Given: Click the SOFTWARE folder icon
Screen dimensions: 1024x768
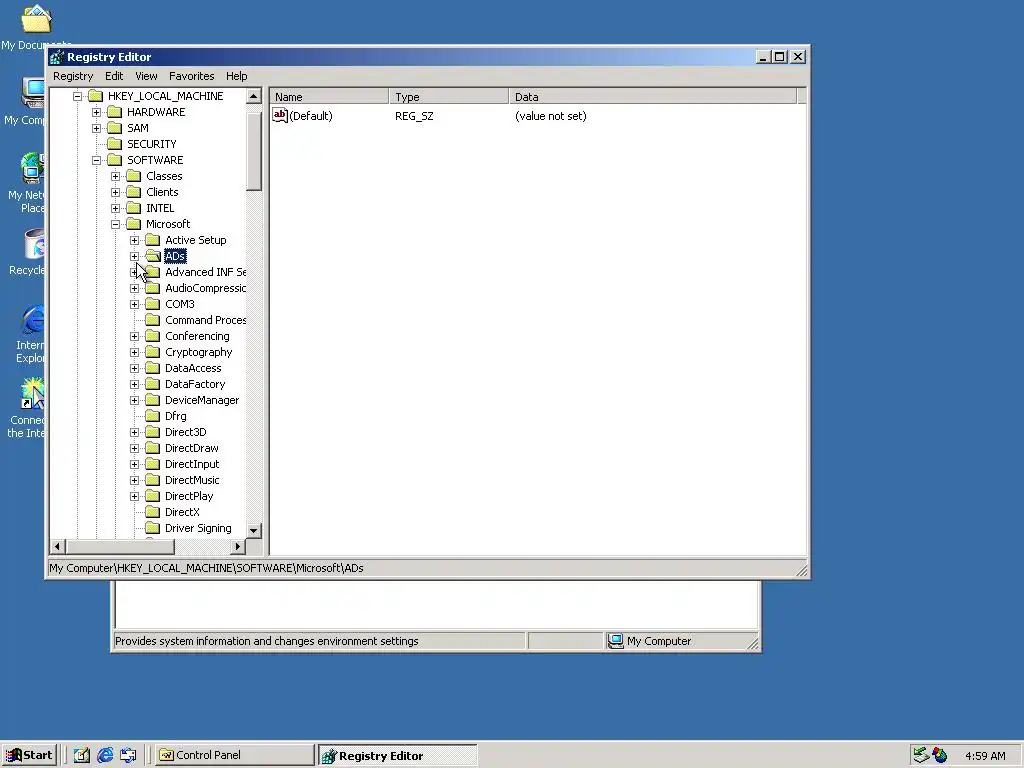Looking at the screenshot, I should pyautogui.click(x=114, y=160).
